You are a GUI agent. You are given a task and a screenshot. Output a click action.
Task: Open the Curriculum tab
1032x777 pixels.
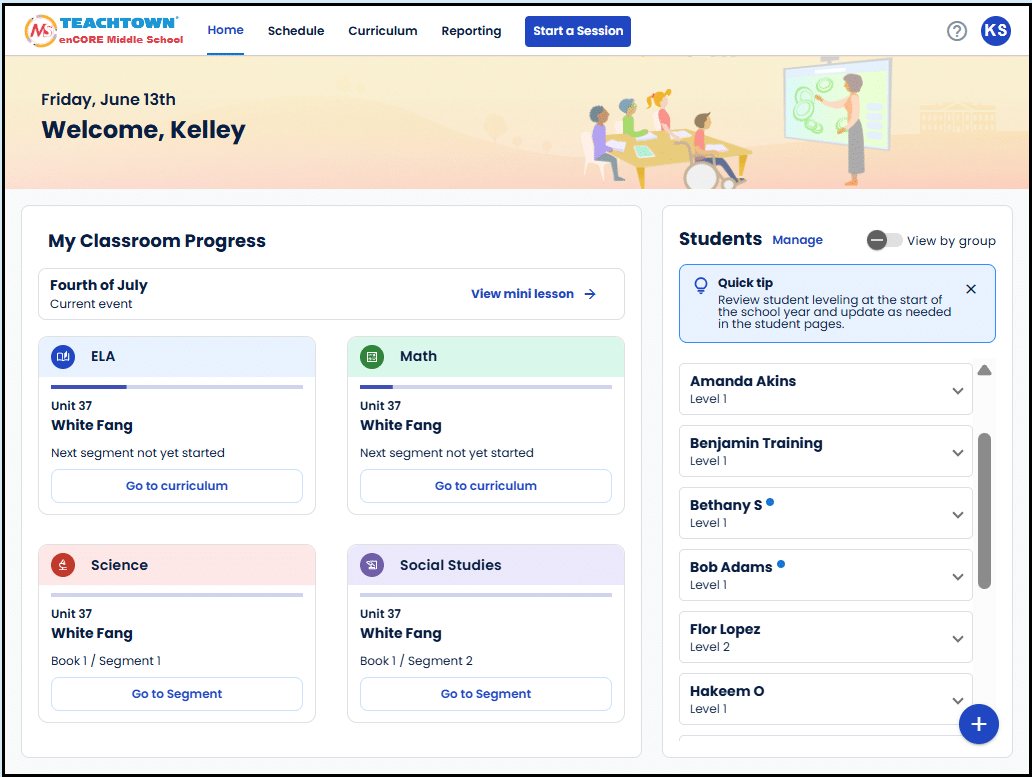pos(383,31)
